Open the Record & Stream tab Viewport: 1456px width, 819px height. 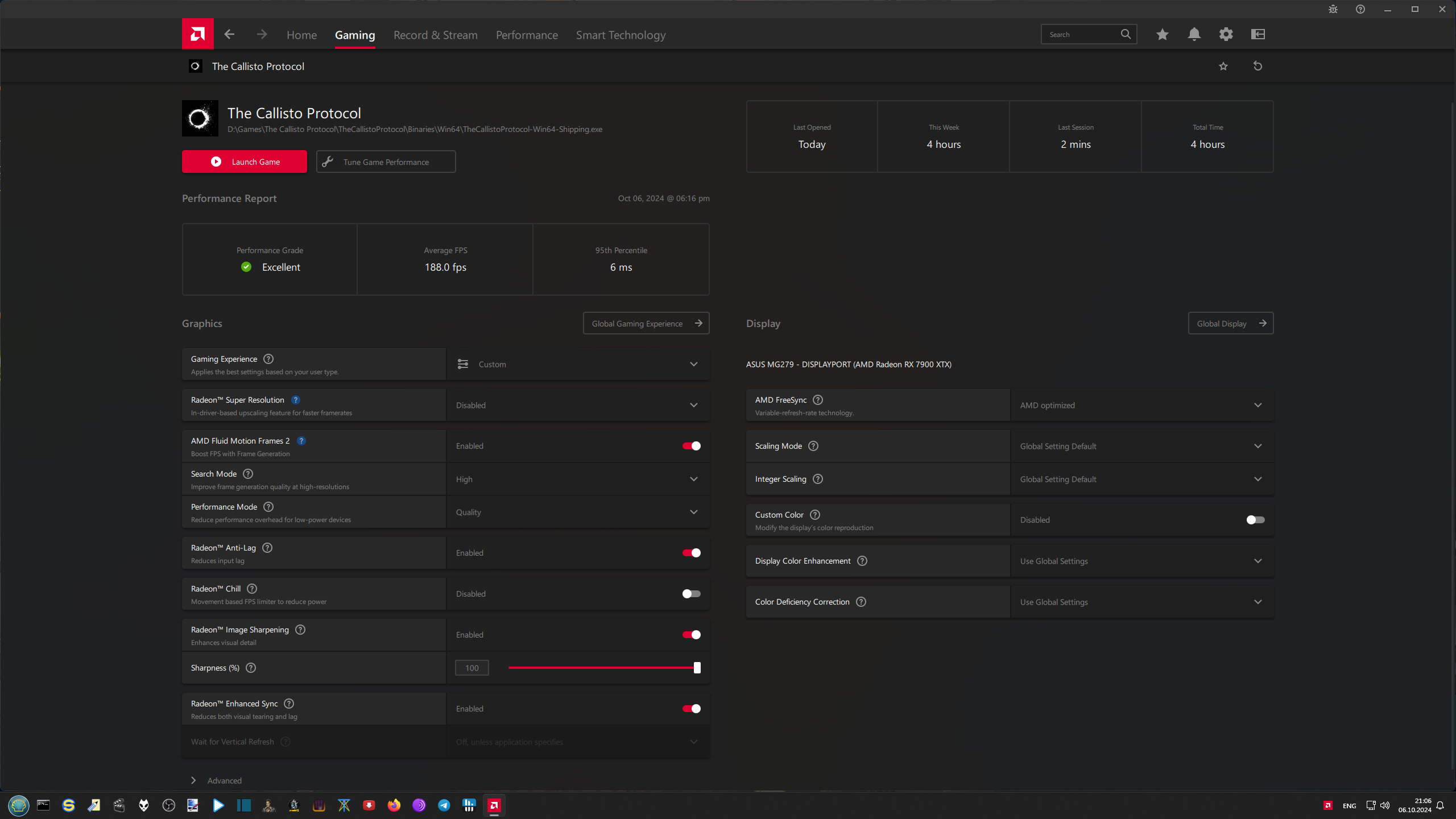click(435, 35)
